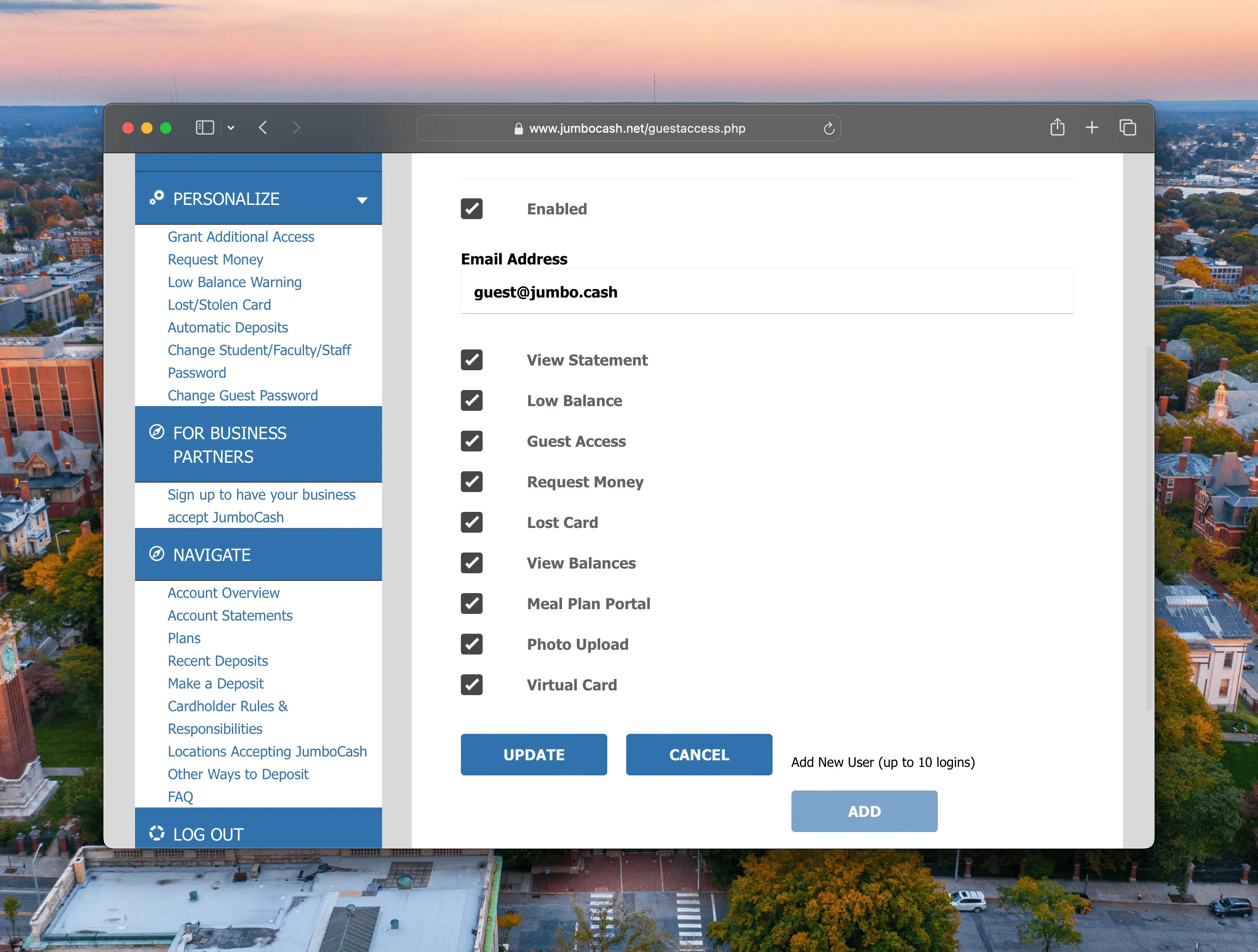Image resolution: width=1258 pixels, height=952 pixels.
Task: Toggle the Safari sidebar icon
Action: (205, 128)
